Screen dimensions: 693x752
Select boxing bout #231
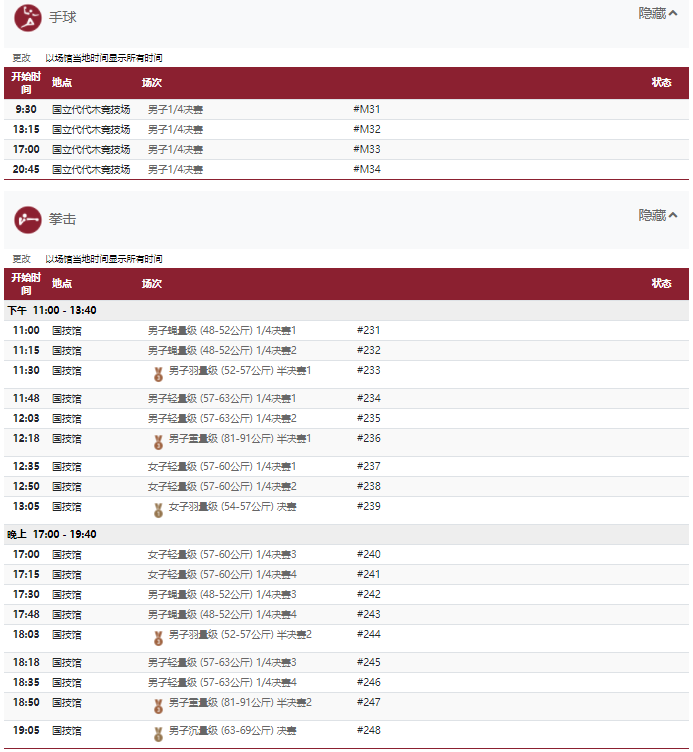point(346,330)
